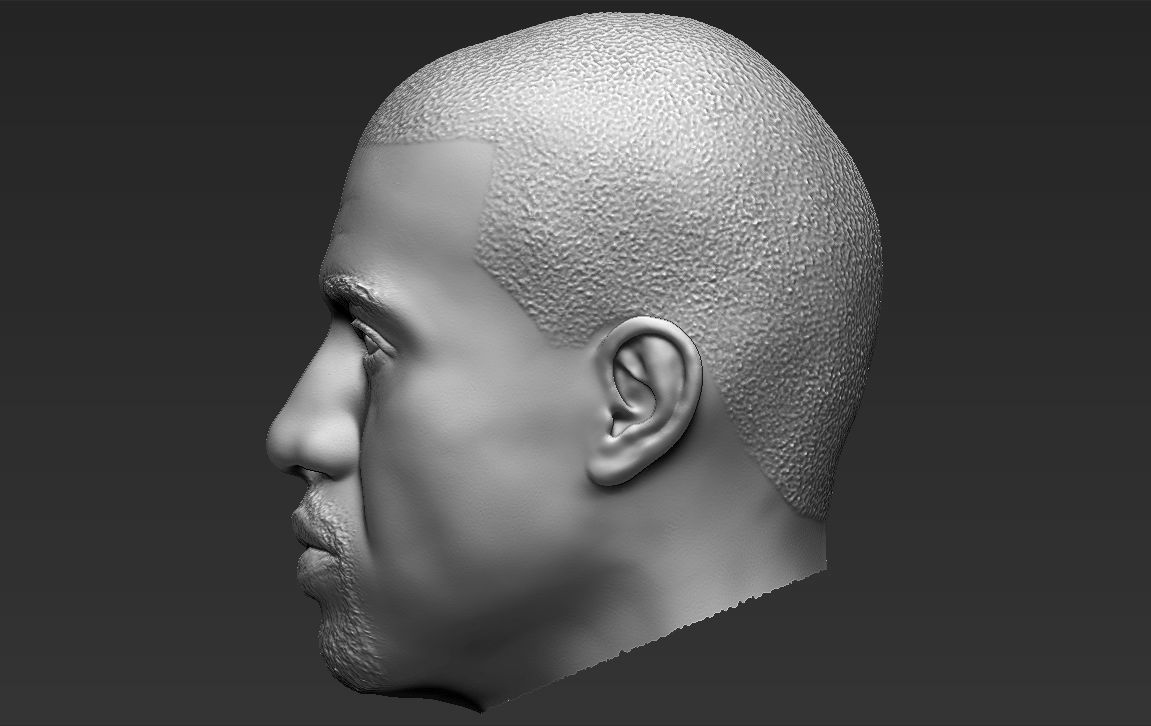
Task: Select the nose tip on the head model
Action: pos(283,443)
